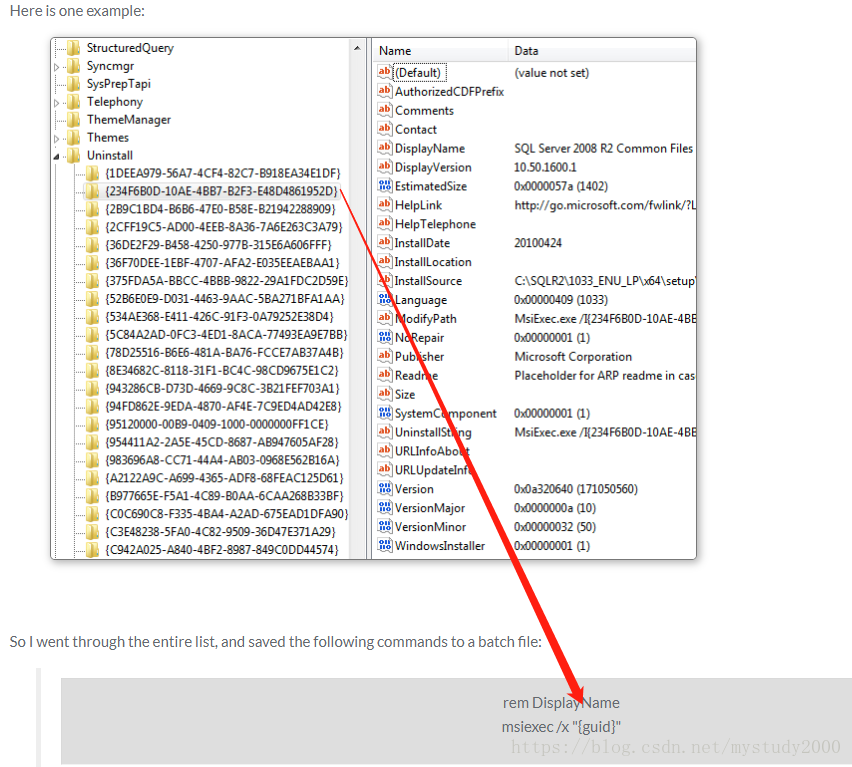Select key {C942A025-A840-4BF2-8987-849C0DD44574}
The width and height of the screenshot is (852, 767).
(222, 550)
